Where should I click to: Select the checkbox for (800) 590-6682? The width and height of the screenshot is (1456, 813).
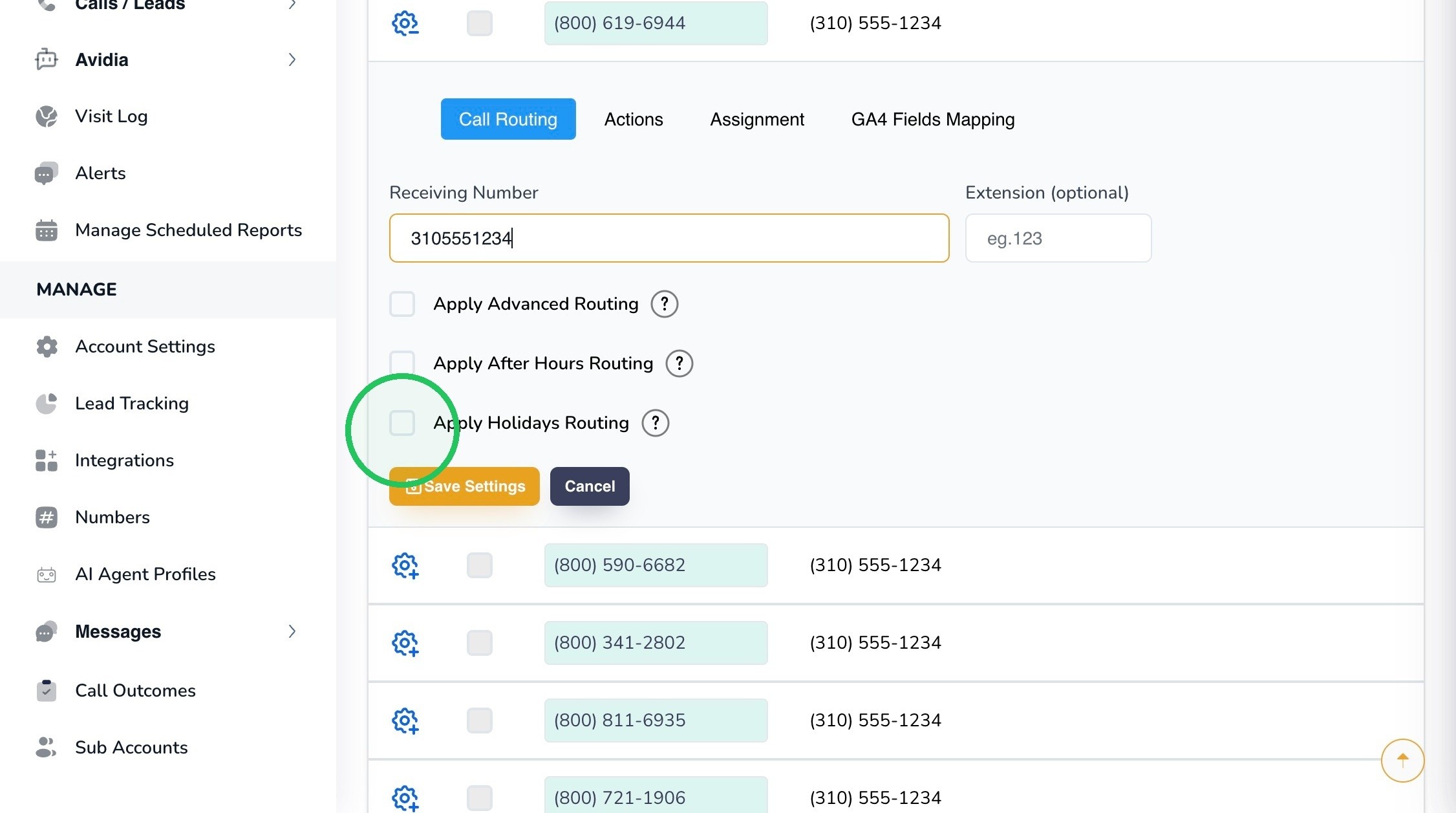click(x=480, y=565)
